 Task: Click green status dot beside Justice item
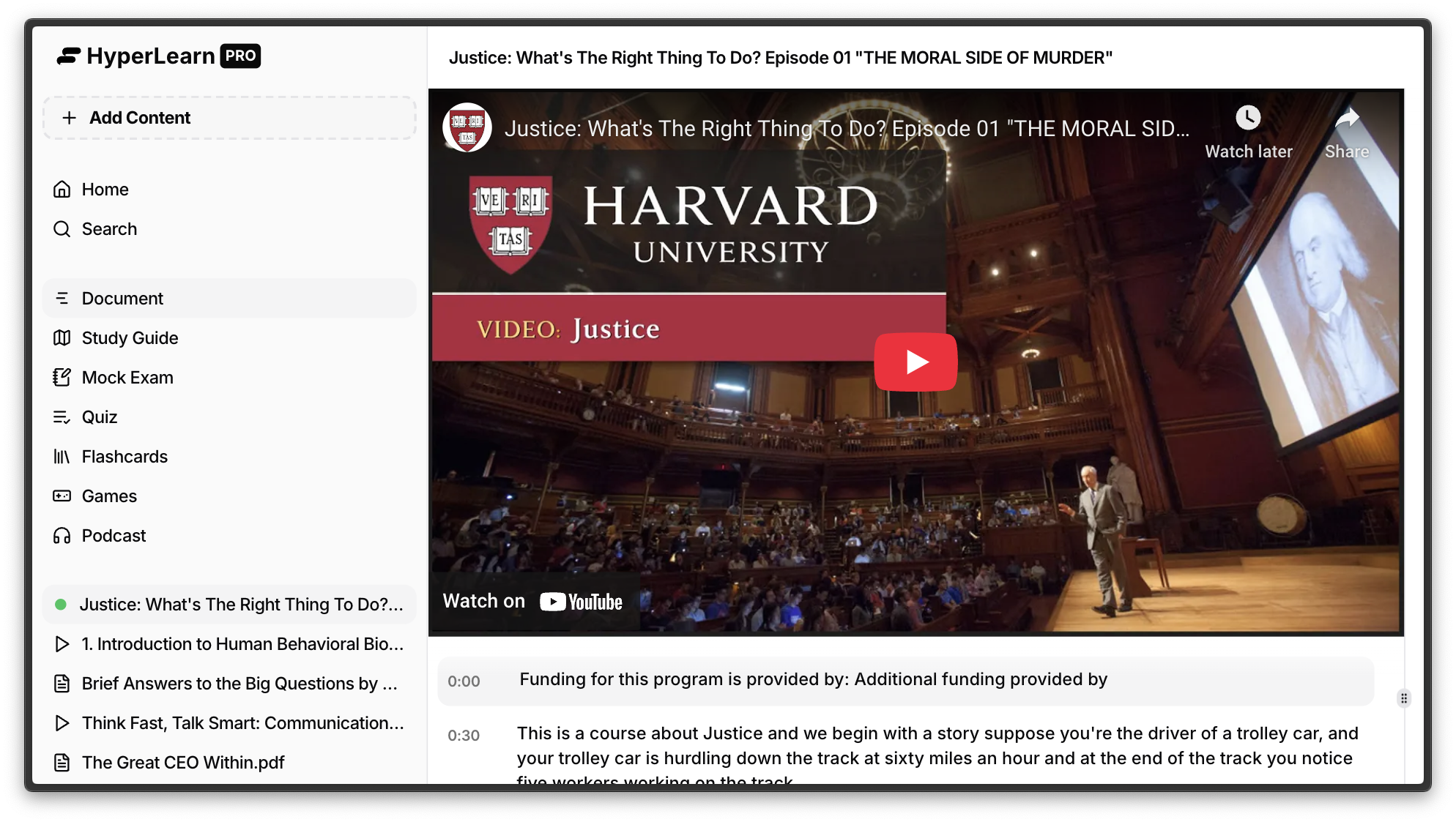(x=62, y=605)
